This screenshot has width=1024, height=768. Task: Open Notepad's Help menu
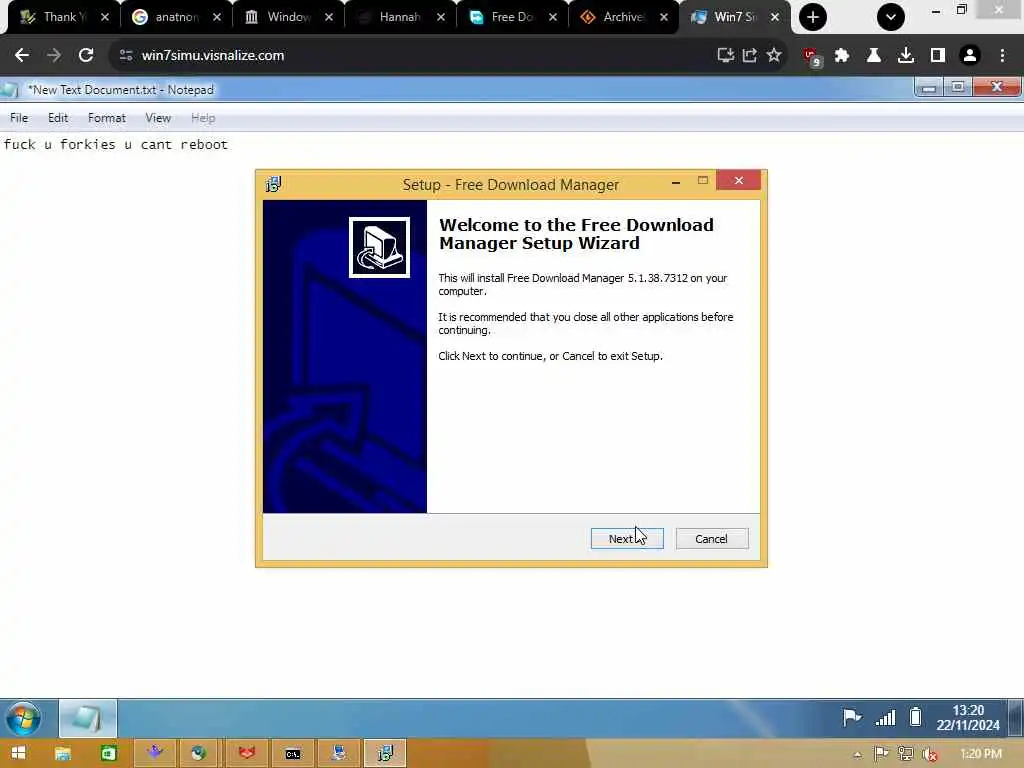[x=202, y=118]
